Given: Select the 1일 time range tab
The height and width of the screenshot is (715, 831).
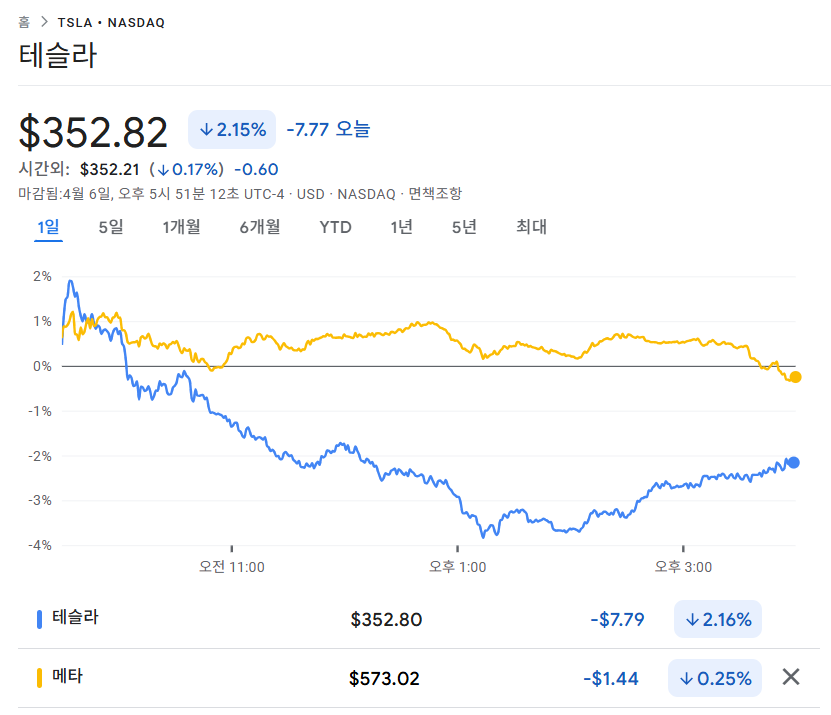Looking at the screenshot, I should click(49, 227).
